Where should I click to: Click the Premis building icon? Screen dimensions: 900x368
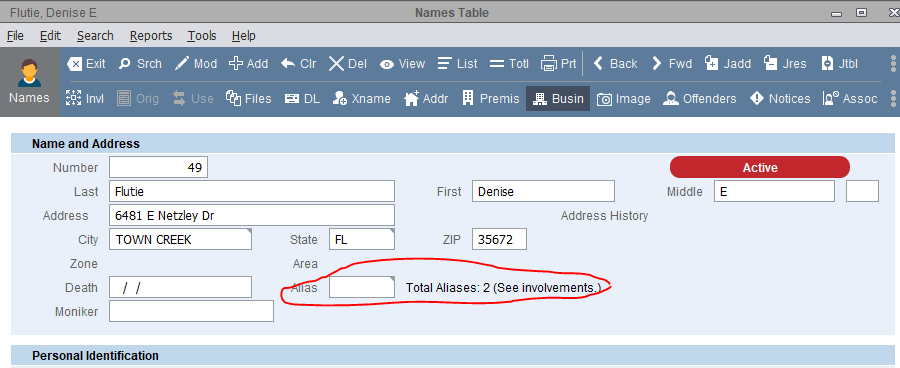tap(468, 98)
